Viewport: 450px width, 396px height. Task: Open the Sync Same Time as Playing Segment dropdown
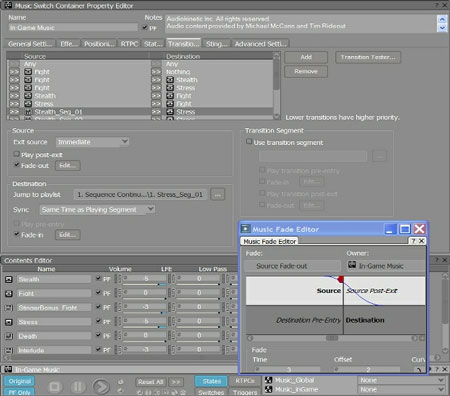(97, 210)
